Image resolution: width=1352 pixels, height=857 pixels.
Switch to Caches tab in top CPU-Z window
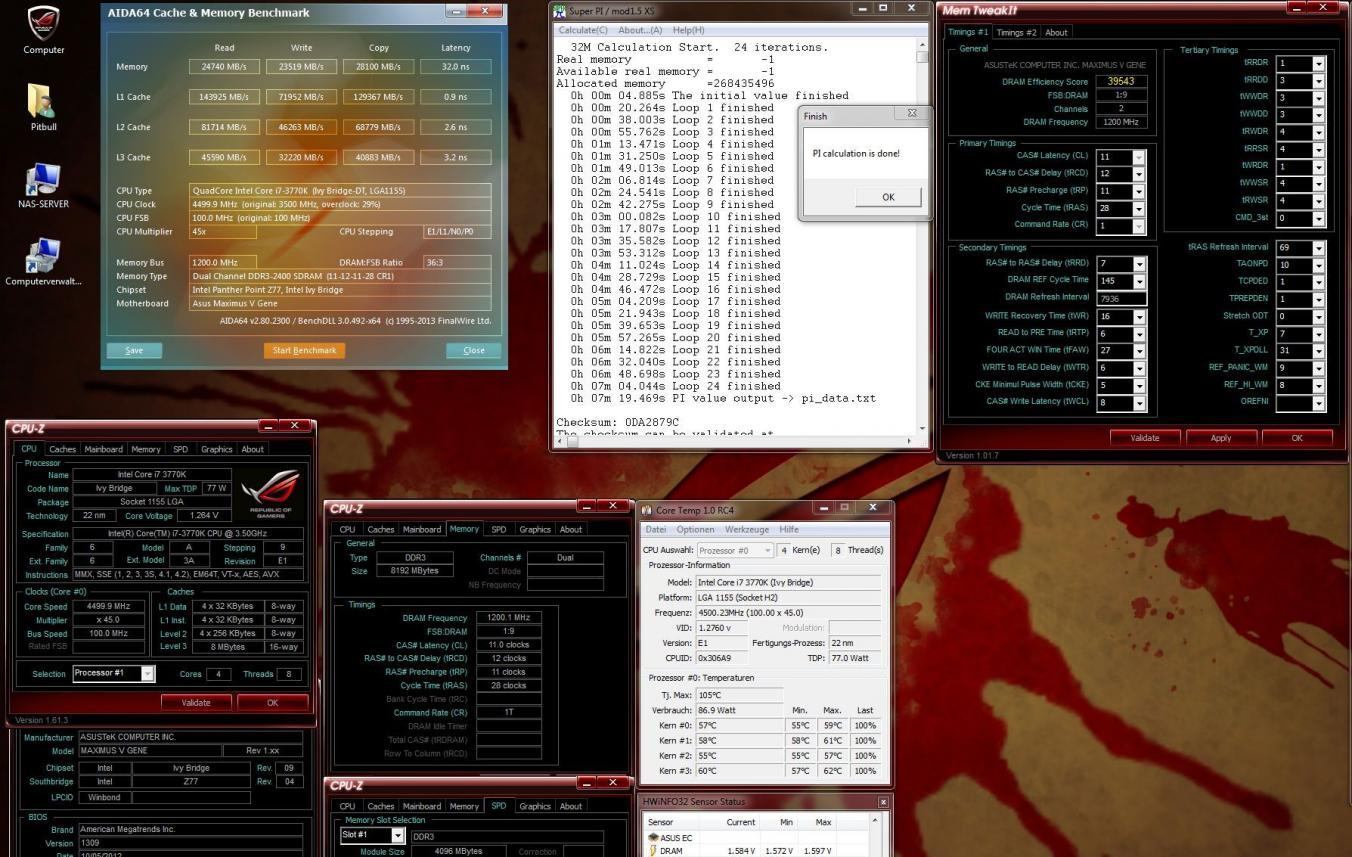(62, 449)
